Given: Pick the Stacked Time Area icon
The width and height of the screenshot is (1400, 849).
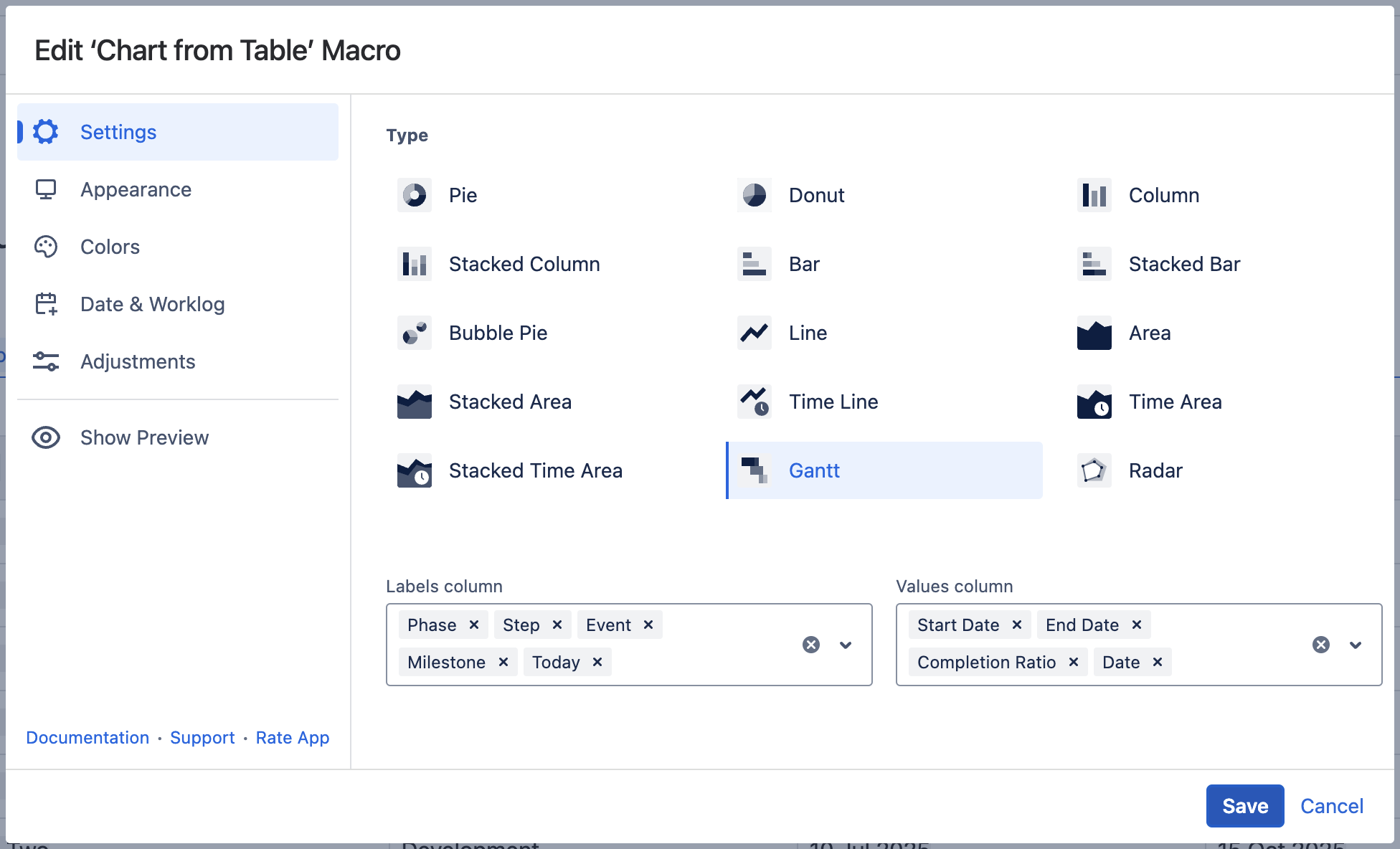Looking at the screenshot, I should click(415, 470).
